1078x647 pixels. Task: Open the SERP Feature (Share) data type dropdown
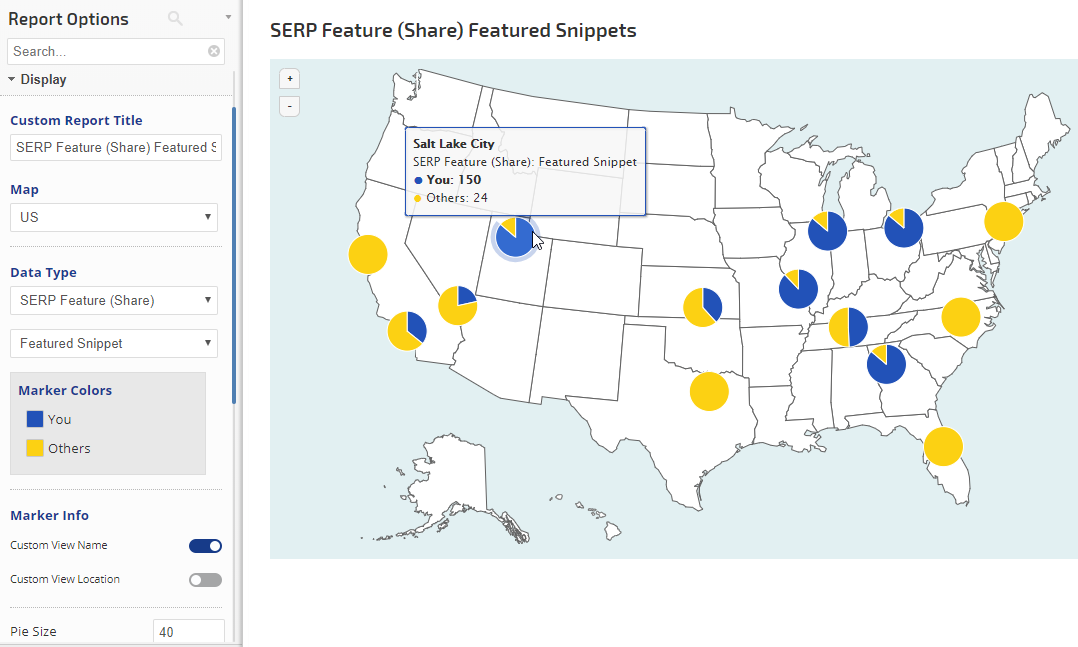114,300
